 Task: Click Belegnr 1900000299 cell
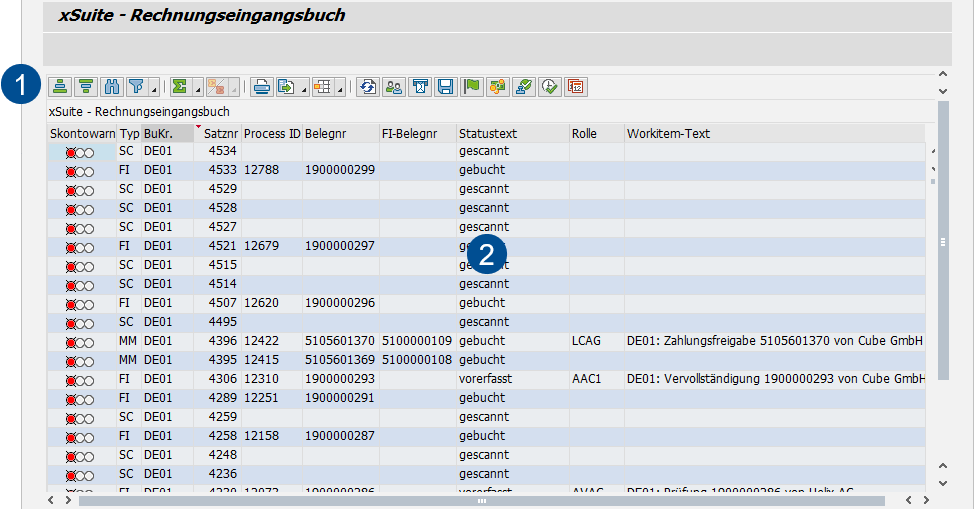[x=339, y=170]
